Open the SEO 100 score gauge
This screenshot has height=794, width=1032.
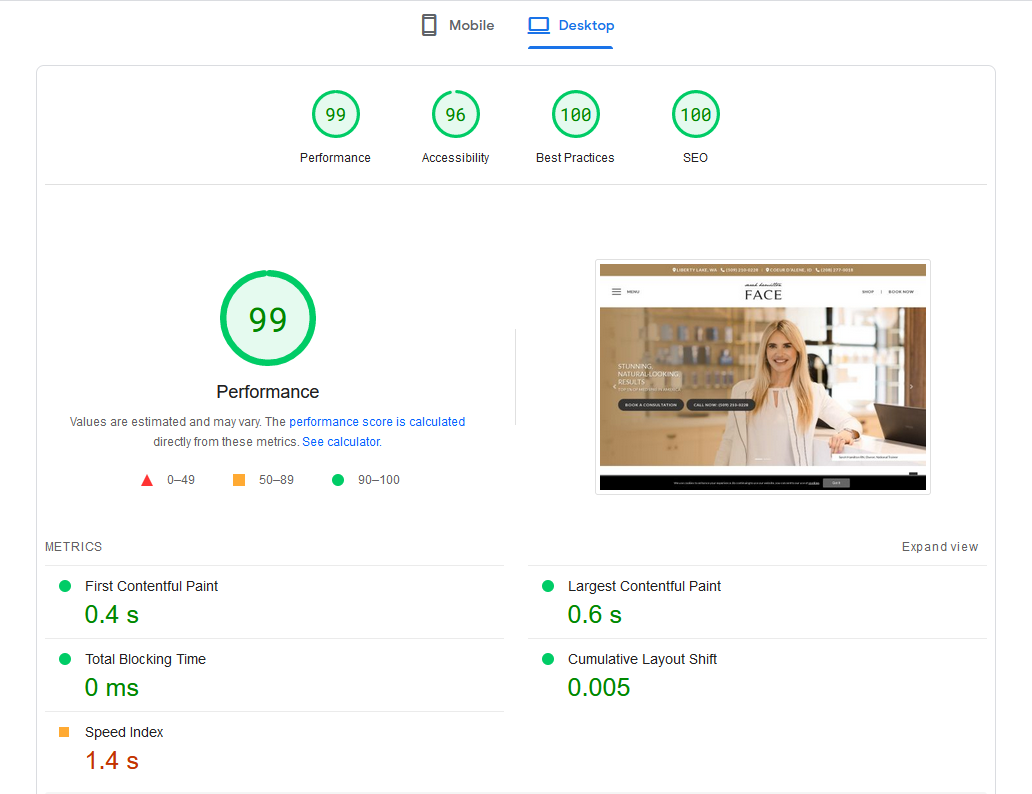point(695,115)
